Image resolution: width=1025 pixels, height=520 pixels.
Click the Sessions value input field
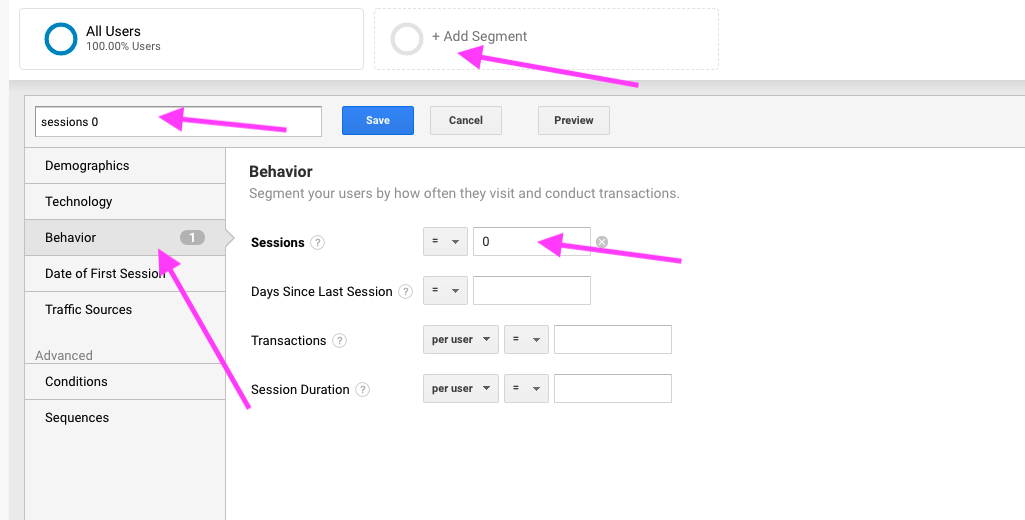531,242
